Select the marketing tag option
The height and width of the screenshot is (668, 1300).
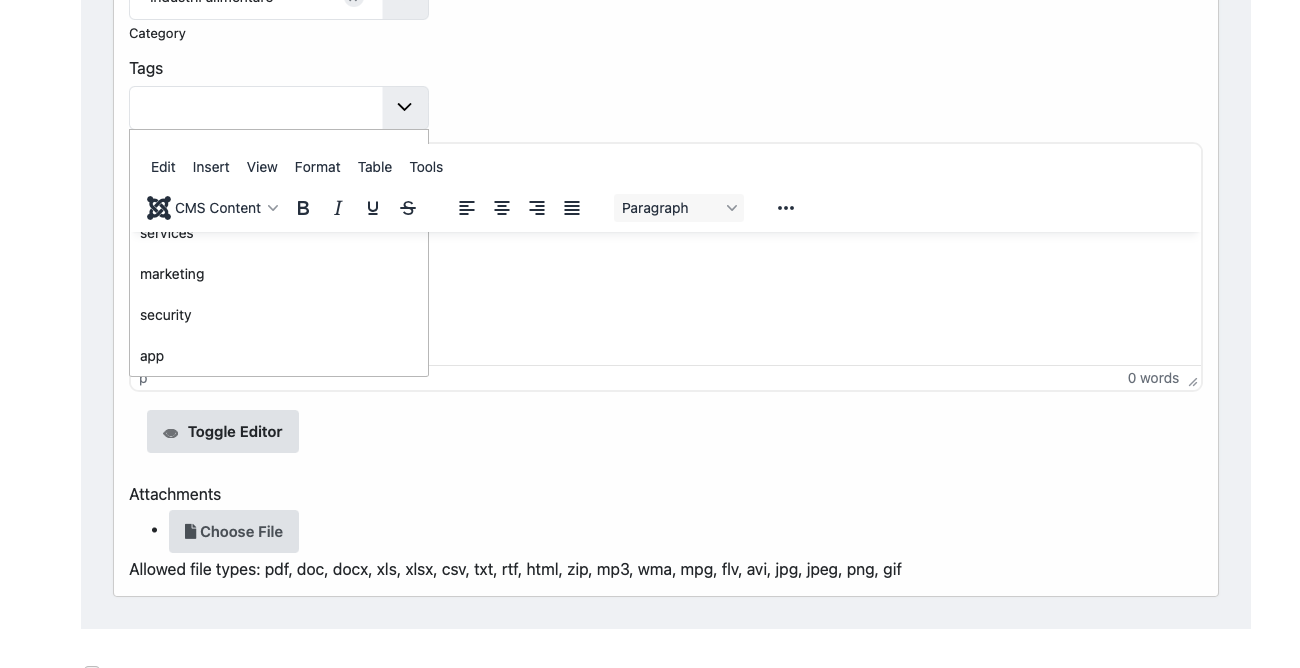[x=172, y=274]
